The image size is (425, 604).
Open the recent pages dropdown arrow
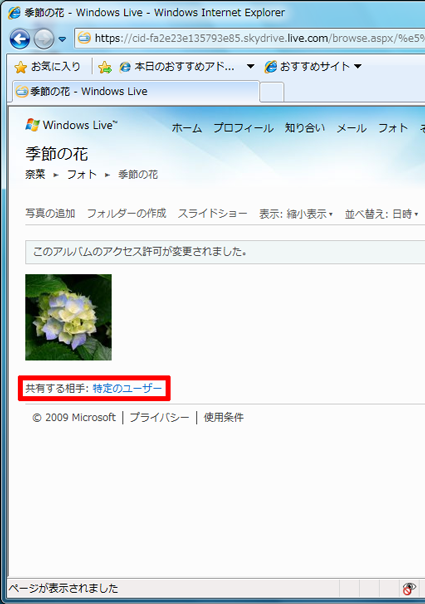tap(62, 39)
